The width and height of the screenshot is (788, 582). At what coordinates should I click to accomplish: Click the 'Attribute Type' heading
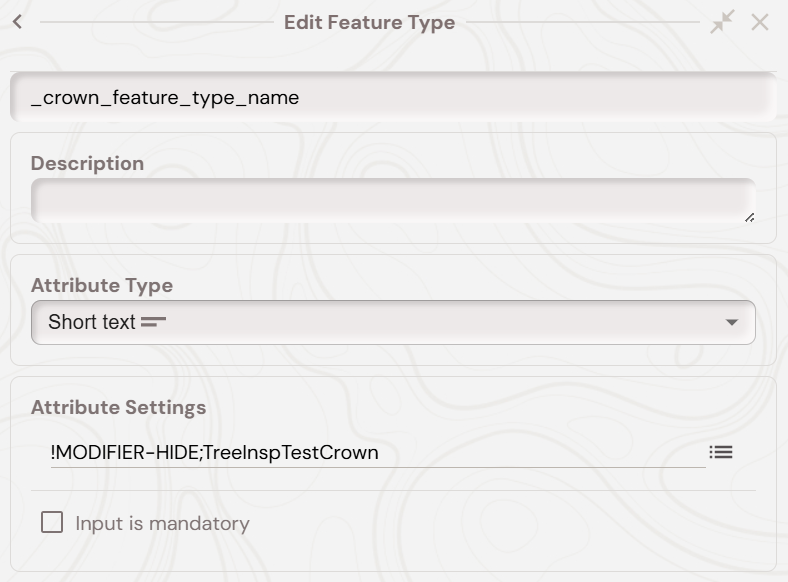pos(102,285)
